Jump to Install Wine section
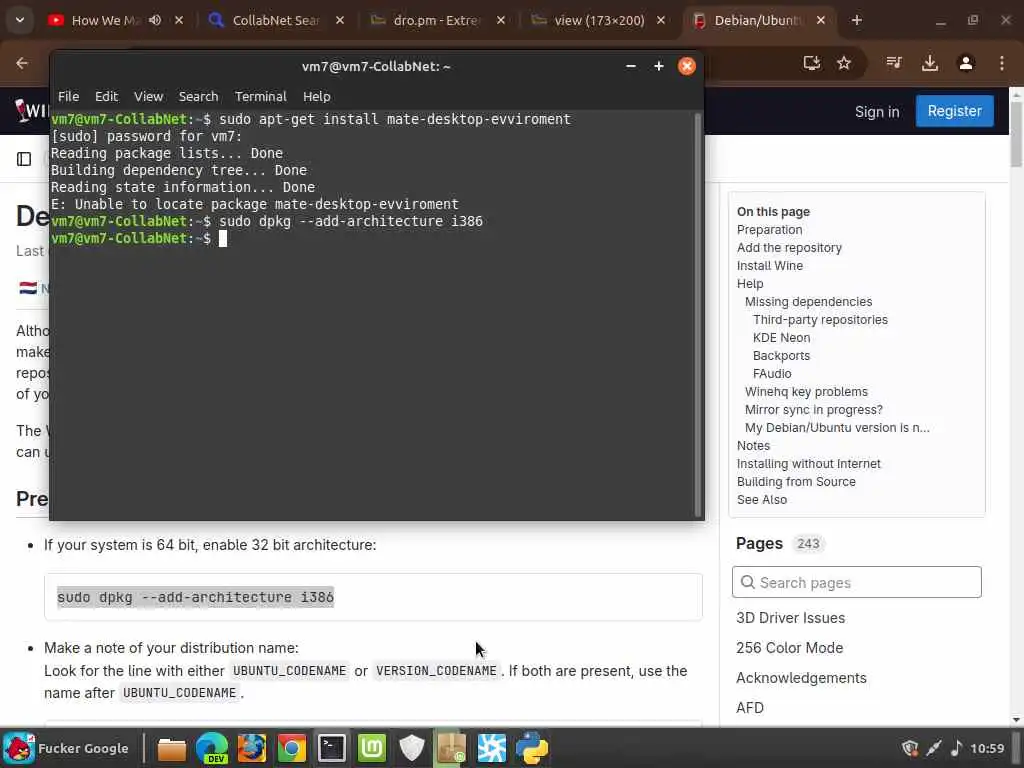Viewport: 1024px width, 768px height. pos(770,266)
